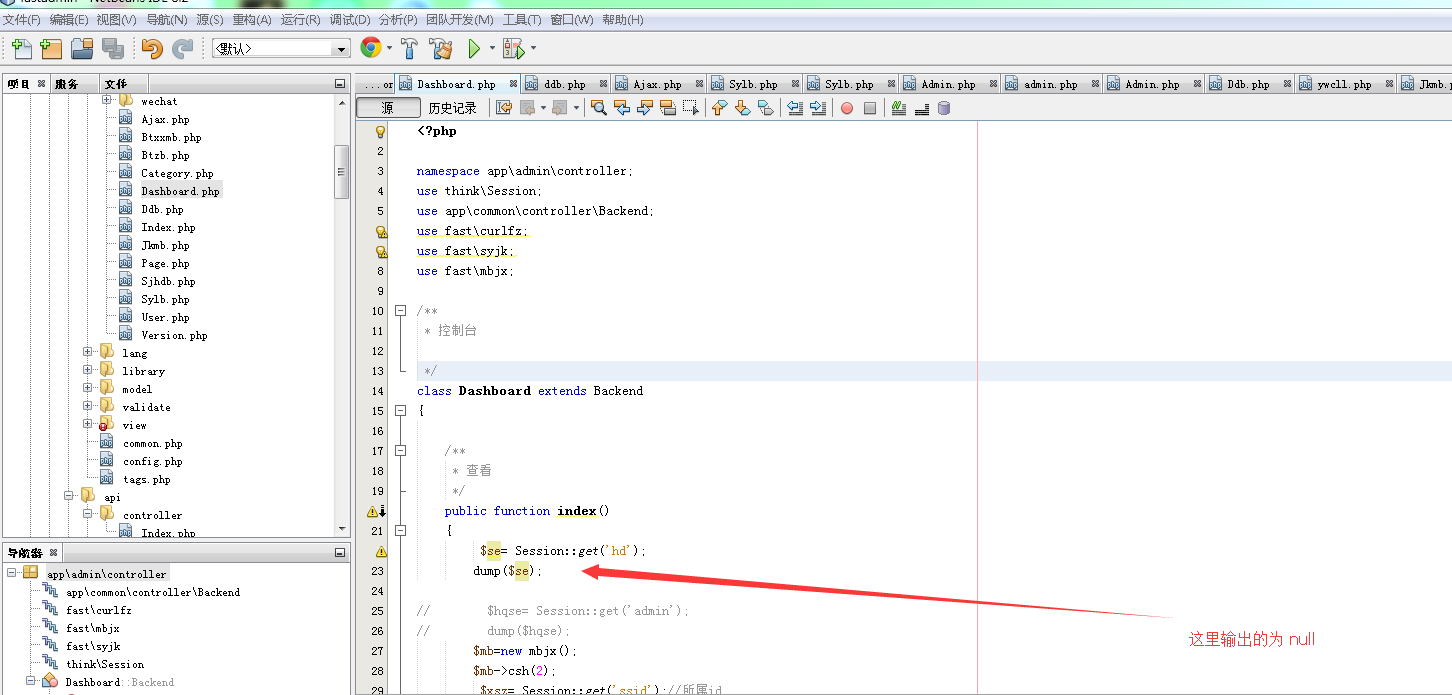
Task: Switch to the Ajax.php editor tab
Action: [x=656, y=85]
